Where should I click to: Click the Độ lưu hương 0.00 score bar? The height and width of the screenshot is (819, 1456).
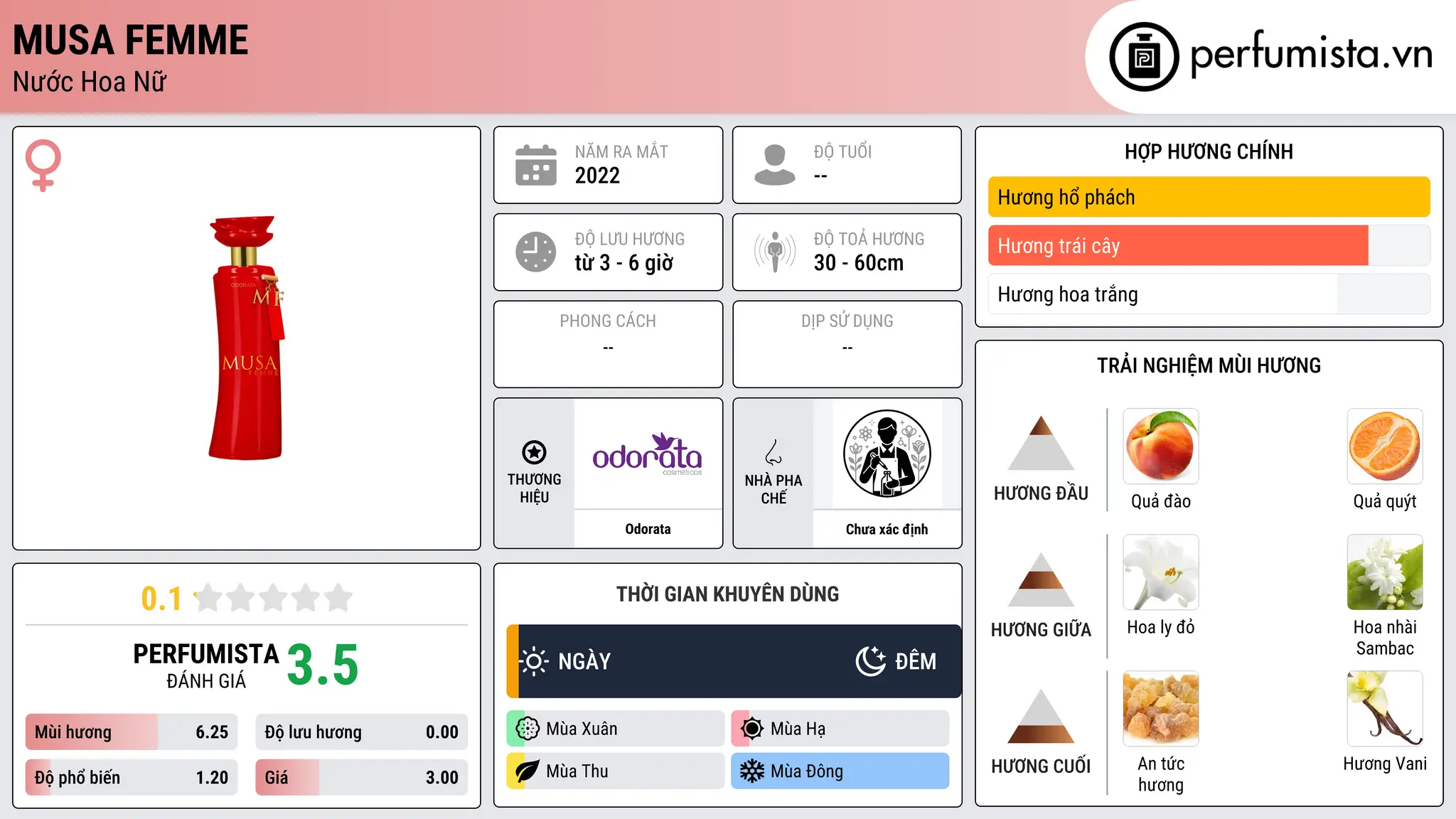pyautogui.click(x=362, y=732)
